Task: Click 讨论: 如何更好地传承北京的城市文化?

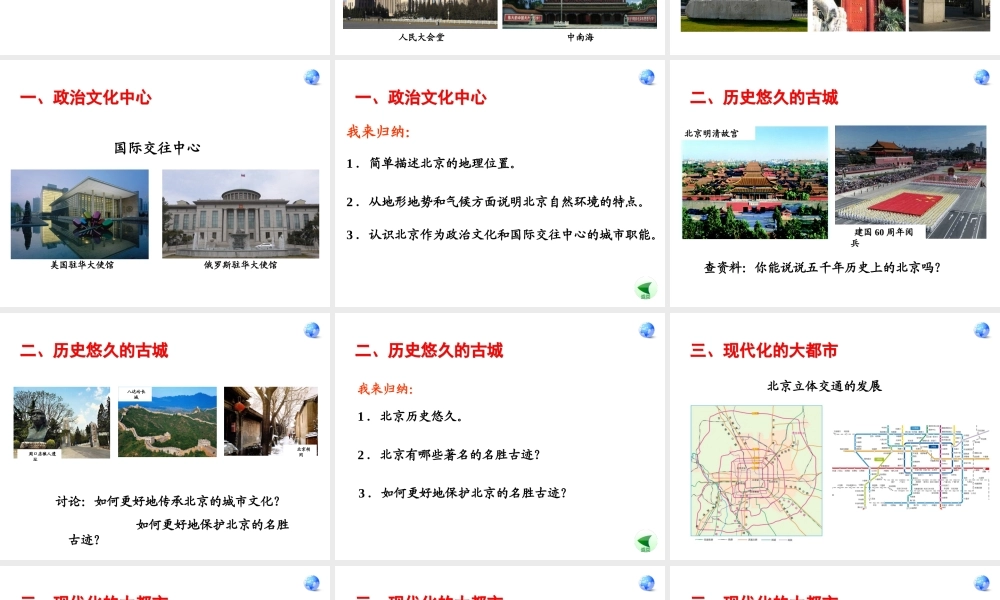Action: (168, 501)
